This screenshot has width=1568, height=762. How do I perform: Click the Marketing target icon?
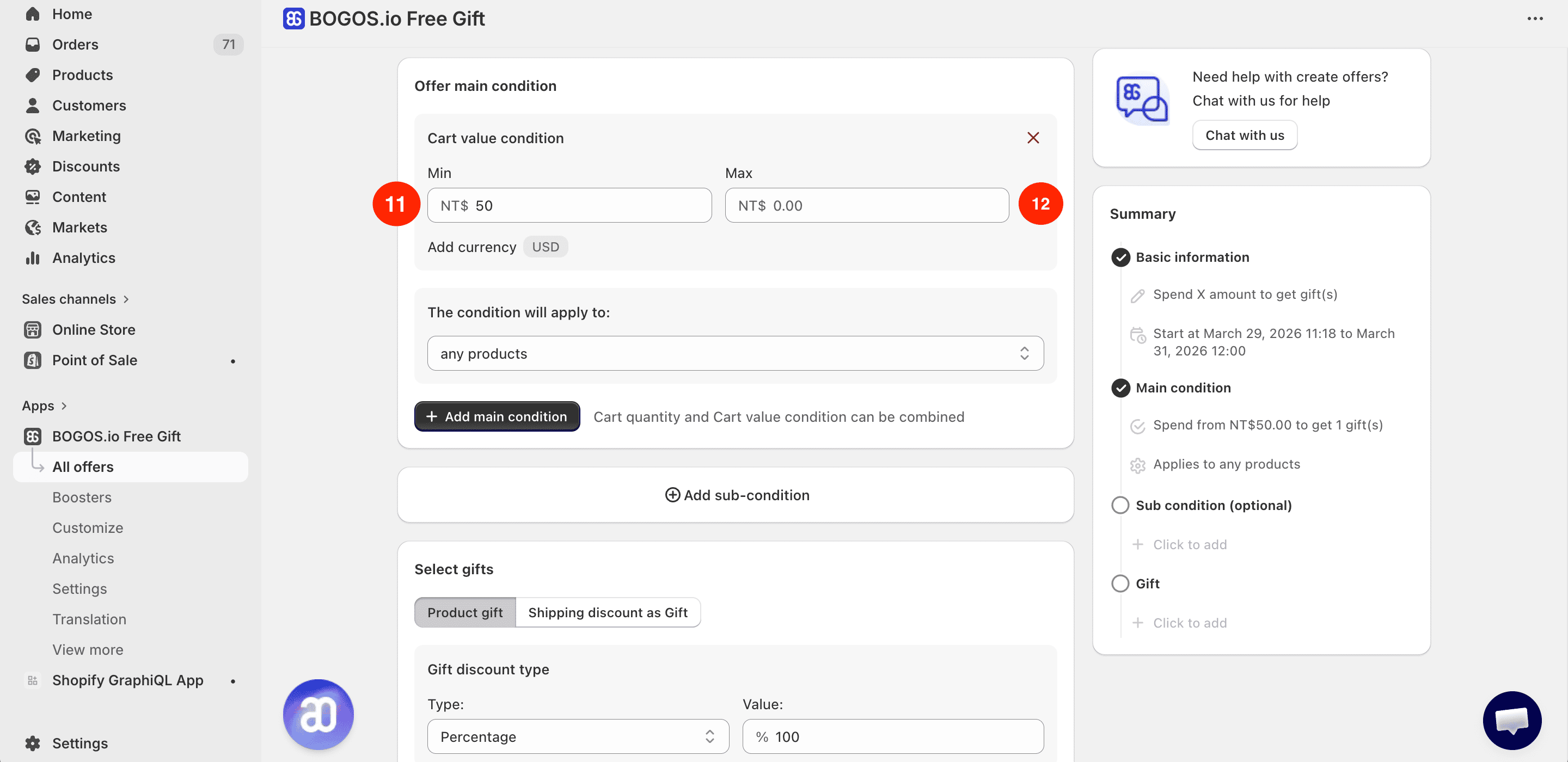pos(32,135)
